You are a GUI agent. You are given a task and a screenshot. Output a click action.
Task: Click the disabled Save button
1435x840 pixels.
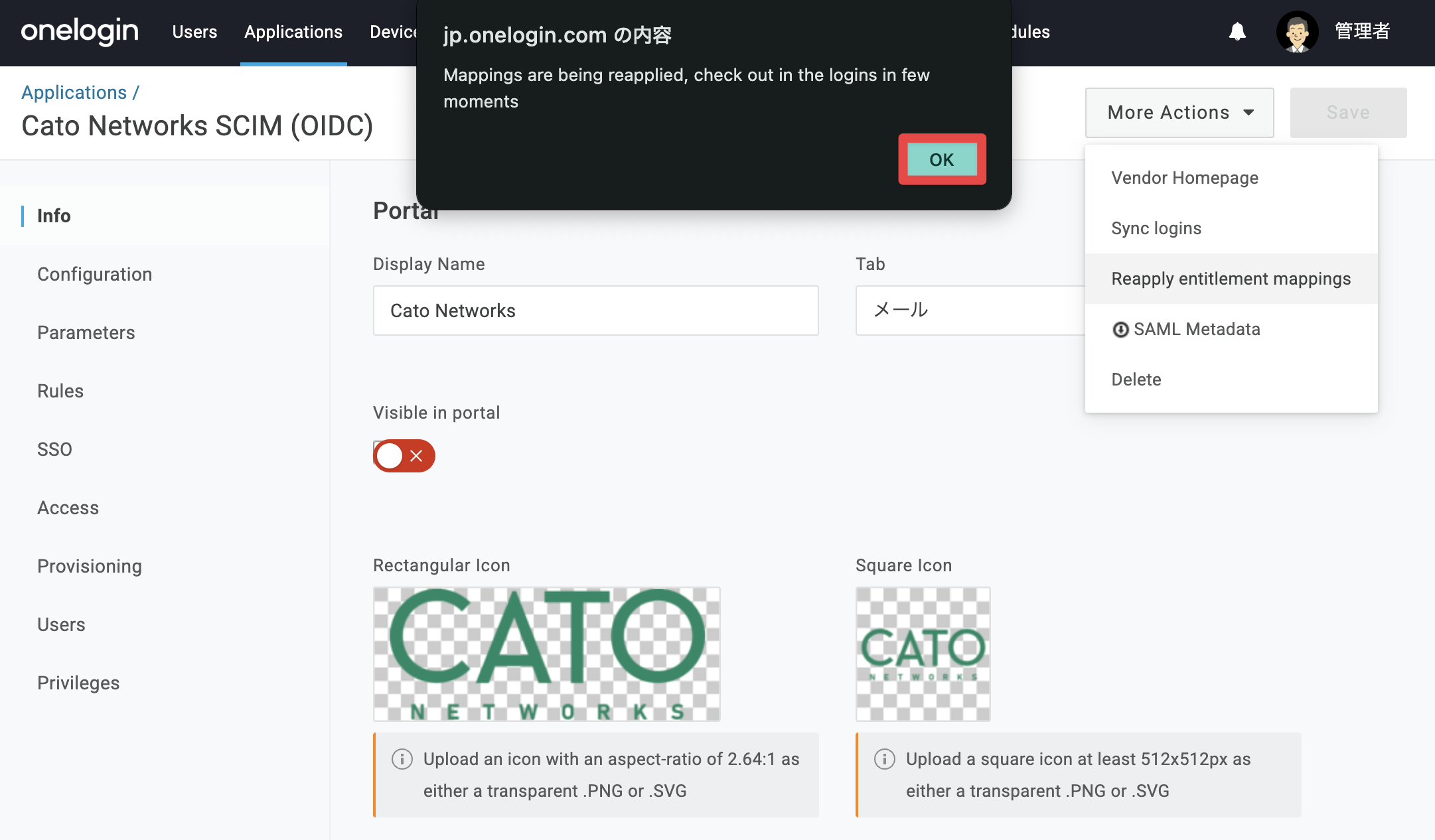click(x=1348, y=113)
